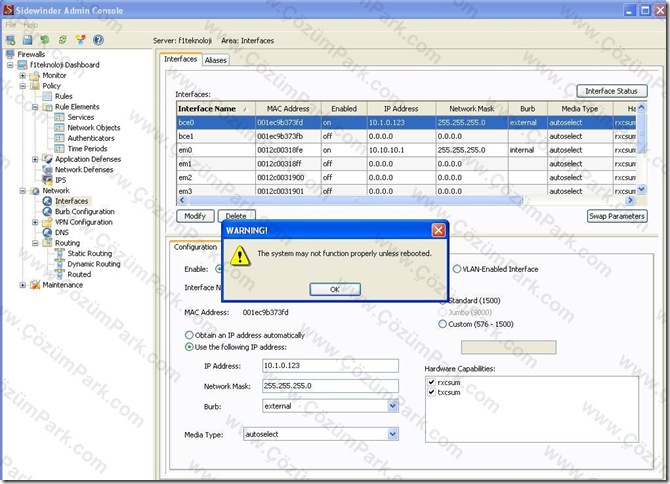This screenshot has width=670, height=484.
Task: Select the VLAN-Enabled Interface radio button
Action: point(457,269)
